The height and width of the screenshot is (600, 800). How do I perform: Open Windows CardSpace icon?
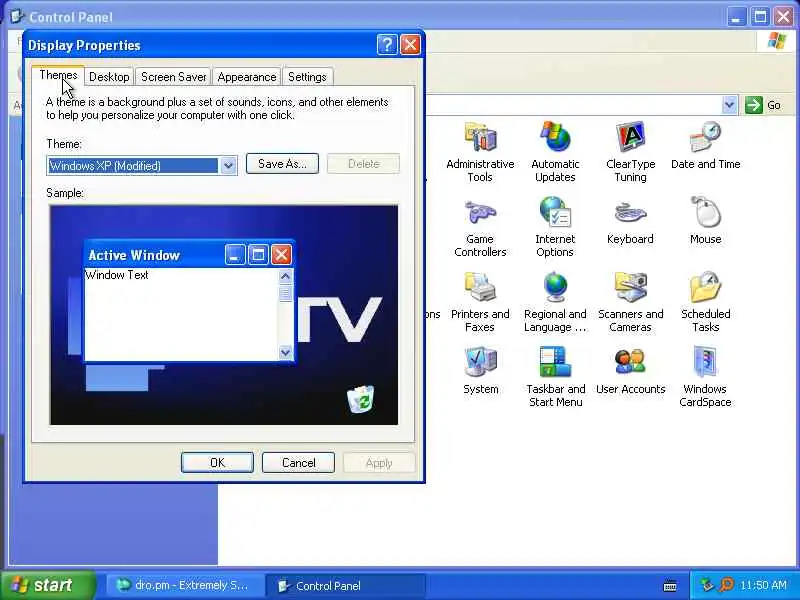tap(706, 362)
